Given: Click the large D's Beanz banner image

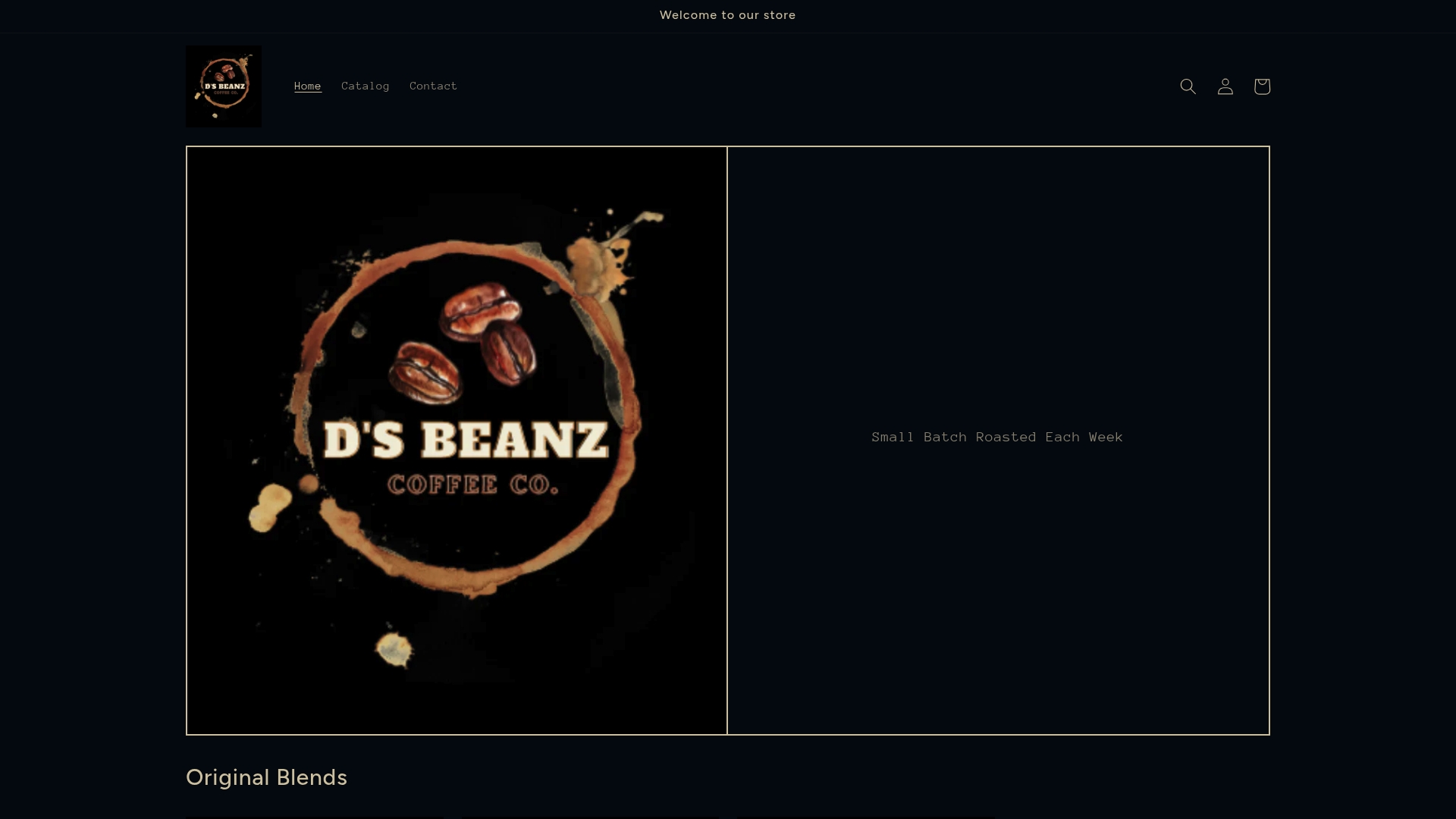Looking at the screenshot, I should coord(457,441).
